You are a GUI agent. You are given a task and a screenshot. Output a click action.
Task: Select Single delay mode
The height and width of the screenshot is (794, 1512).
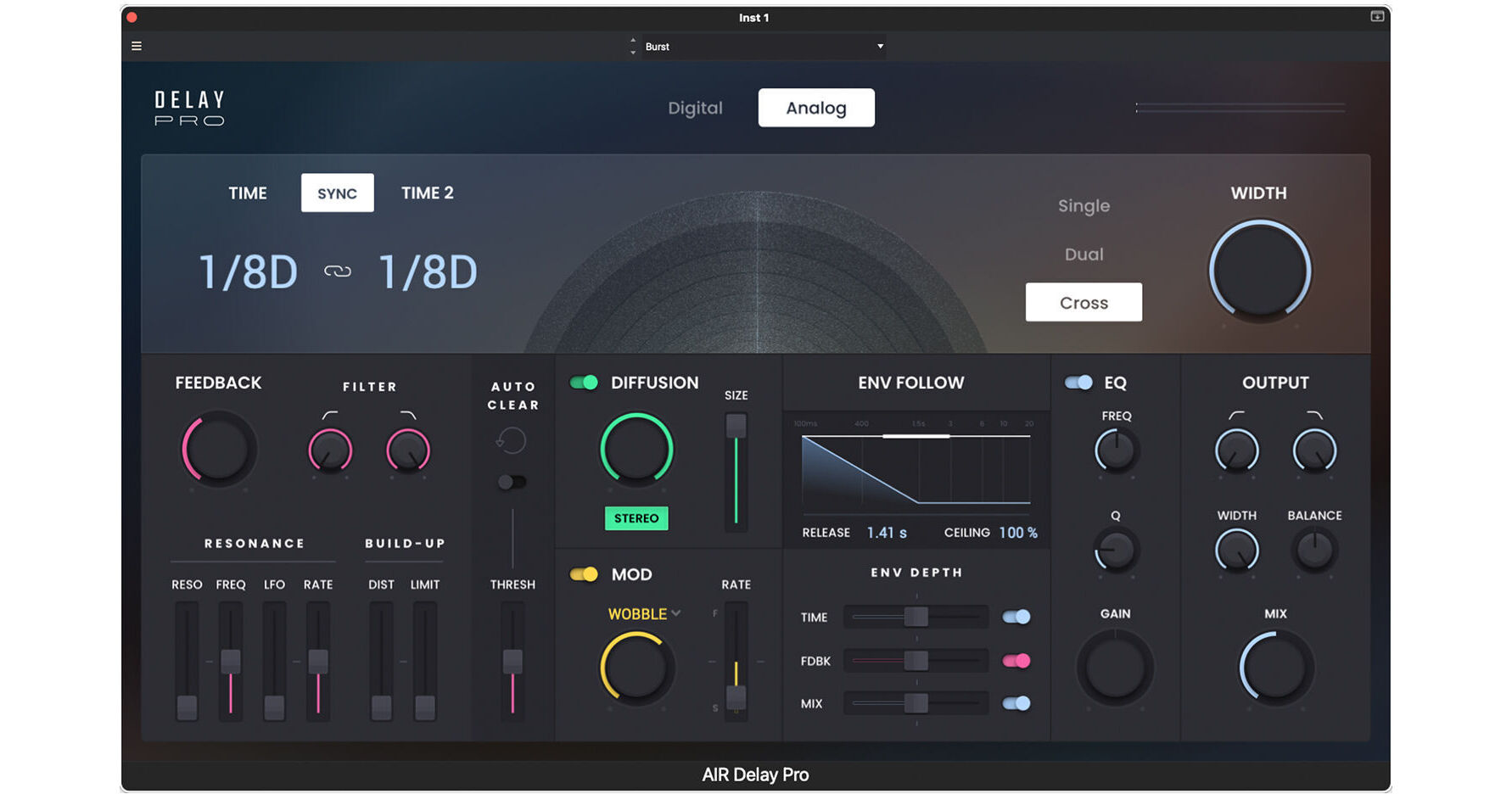pos(1084,205)
